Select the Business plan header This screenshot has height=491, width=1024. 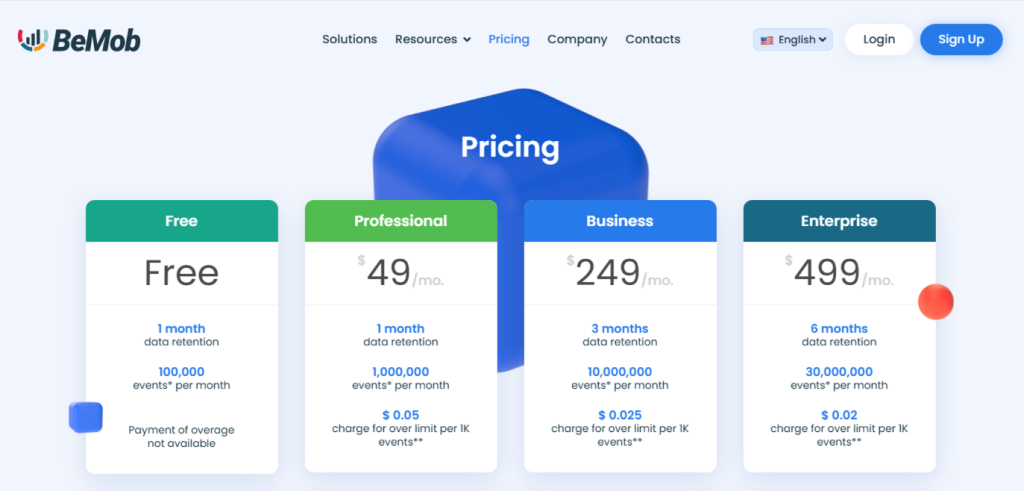[620, 221]
